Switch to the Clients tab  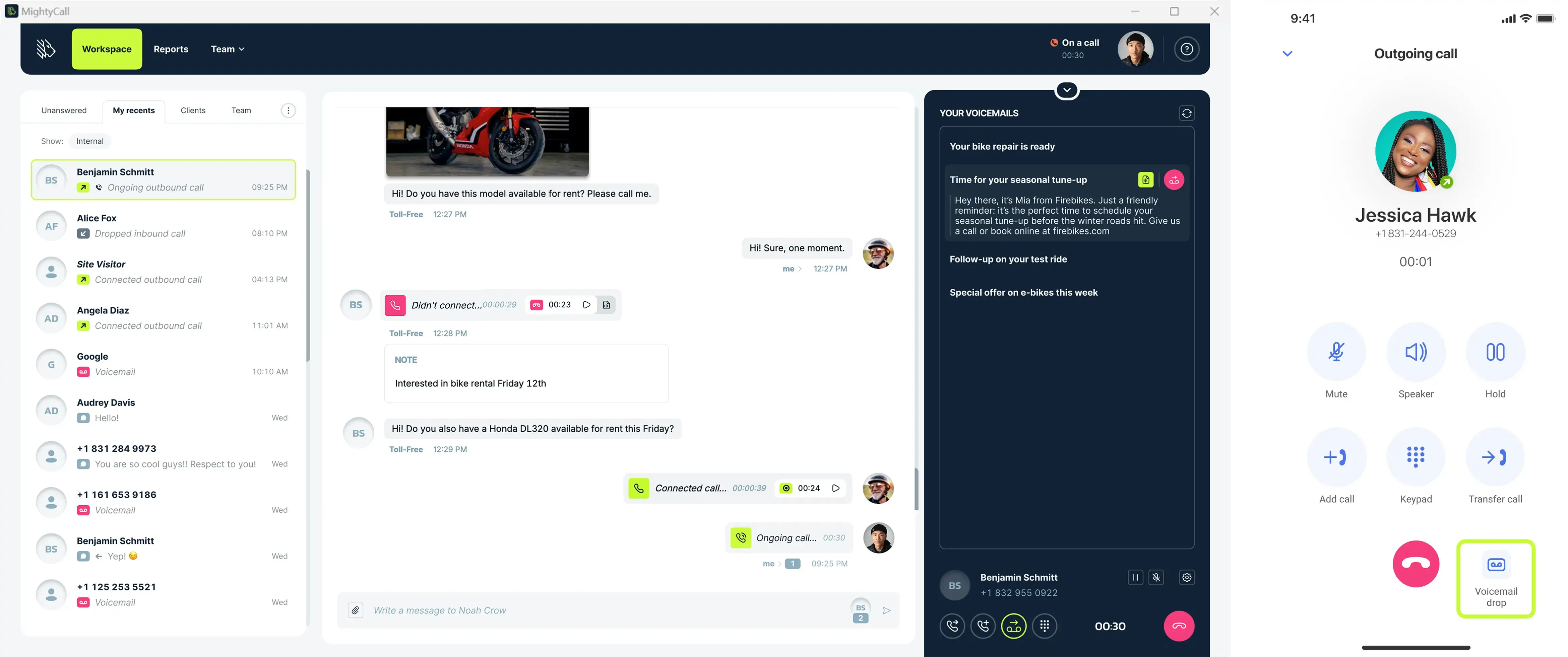[192, 110]
